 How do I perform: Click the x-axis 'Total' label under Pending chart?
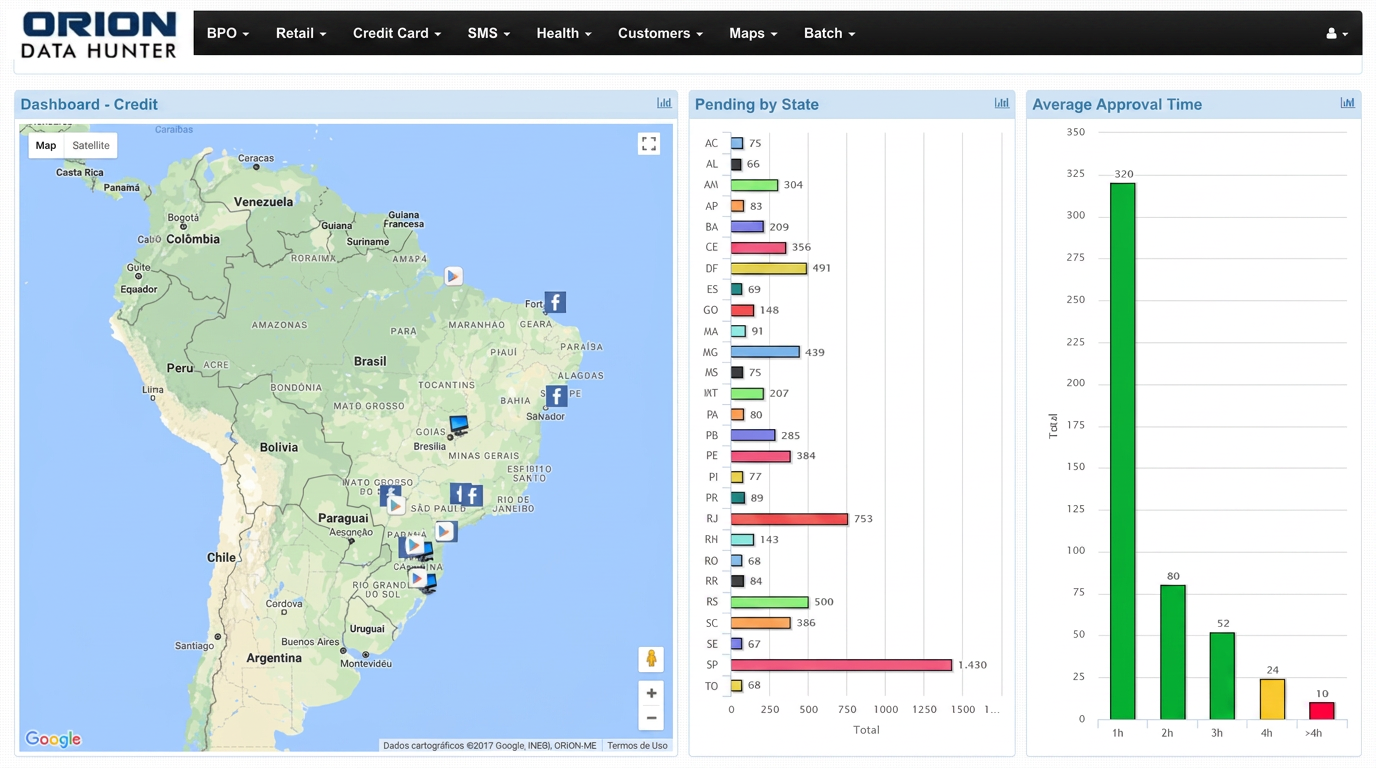tap(866, 730)
